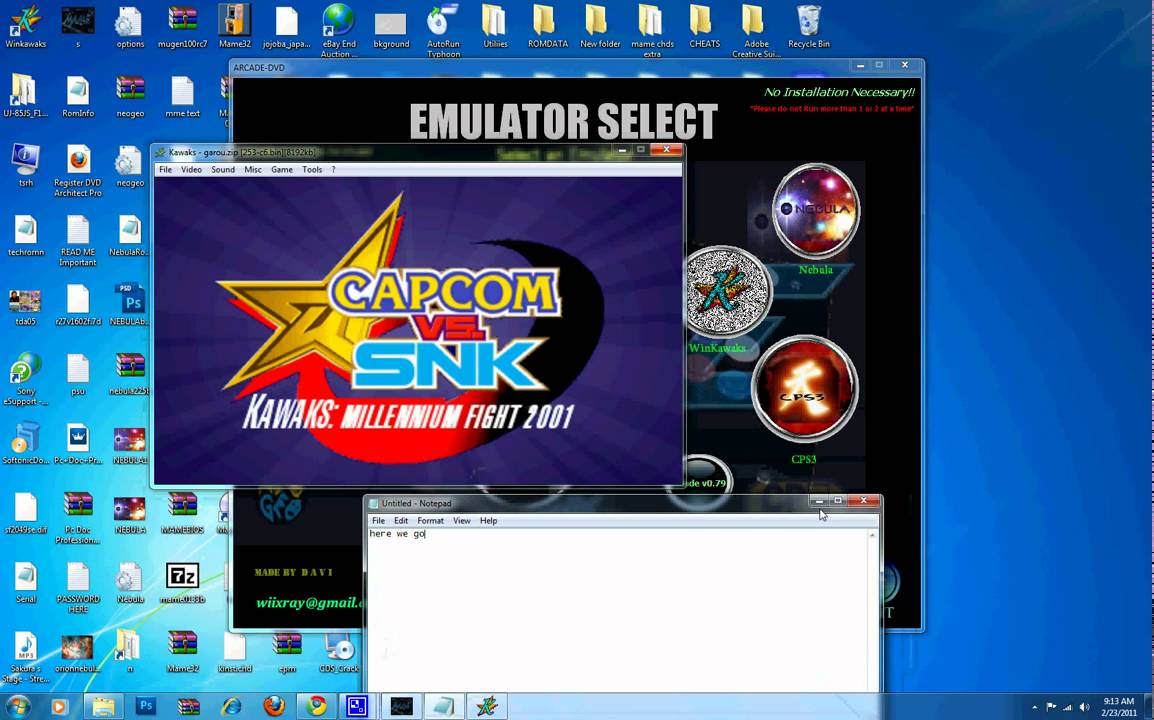The width and height of the screenshot is (1154, 720).
Task: Open the Adobe Creative Suite folder
Action: [x=756, y=30]
